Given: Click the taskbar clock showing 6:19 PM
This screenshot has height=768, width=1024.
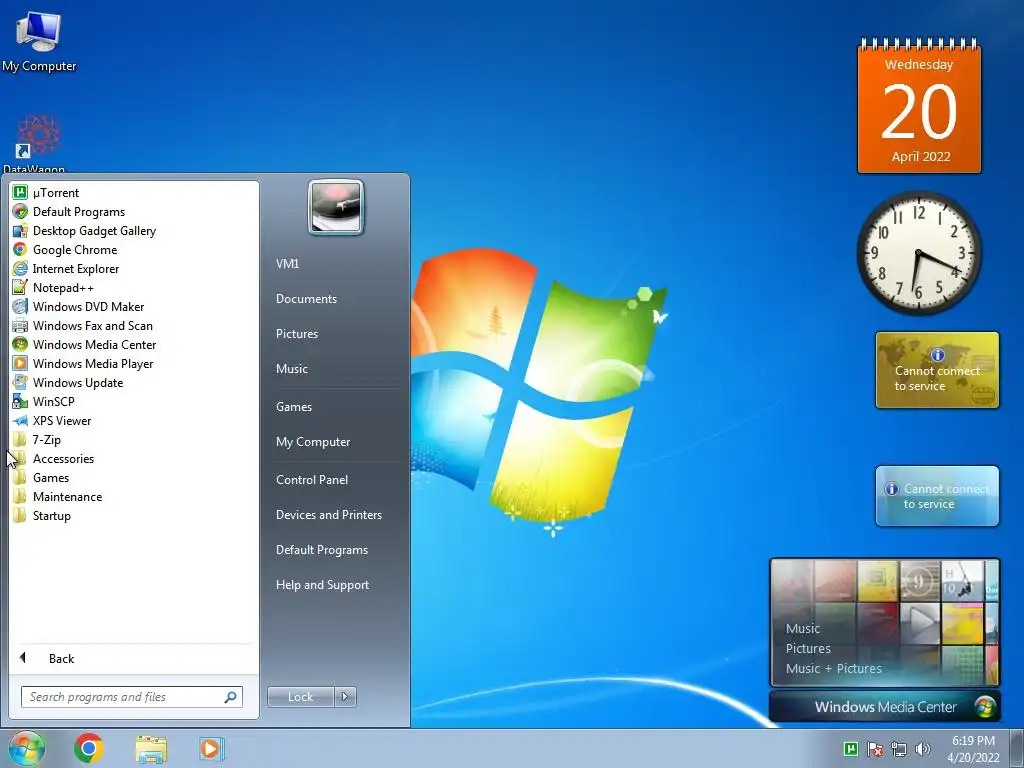Looking at the screenshot, I should pos(973,749).
